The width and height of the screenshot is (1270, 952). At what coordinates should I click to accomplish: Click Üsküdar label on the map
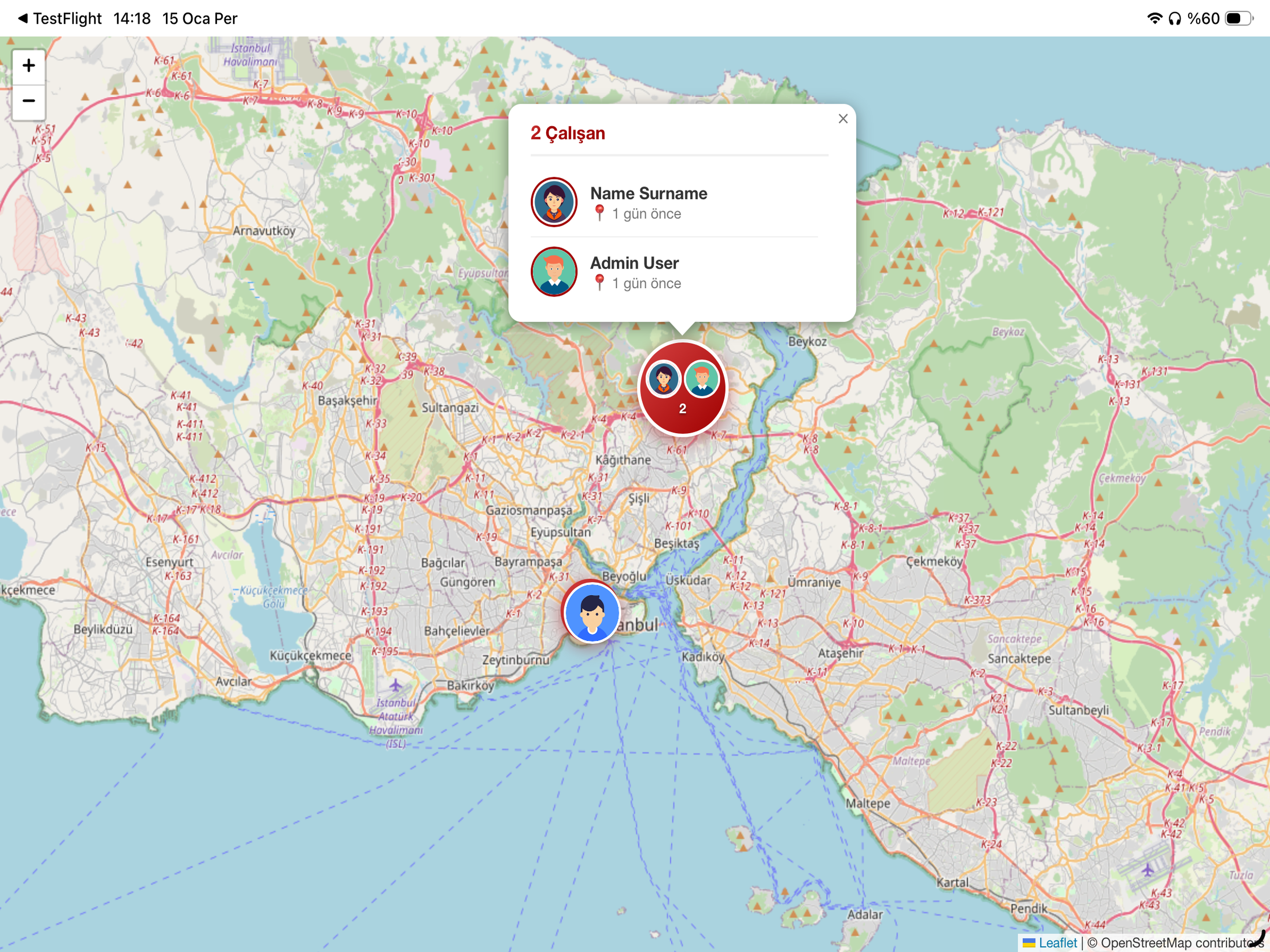click(x=688, y=581)
